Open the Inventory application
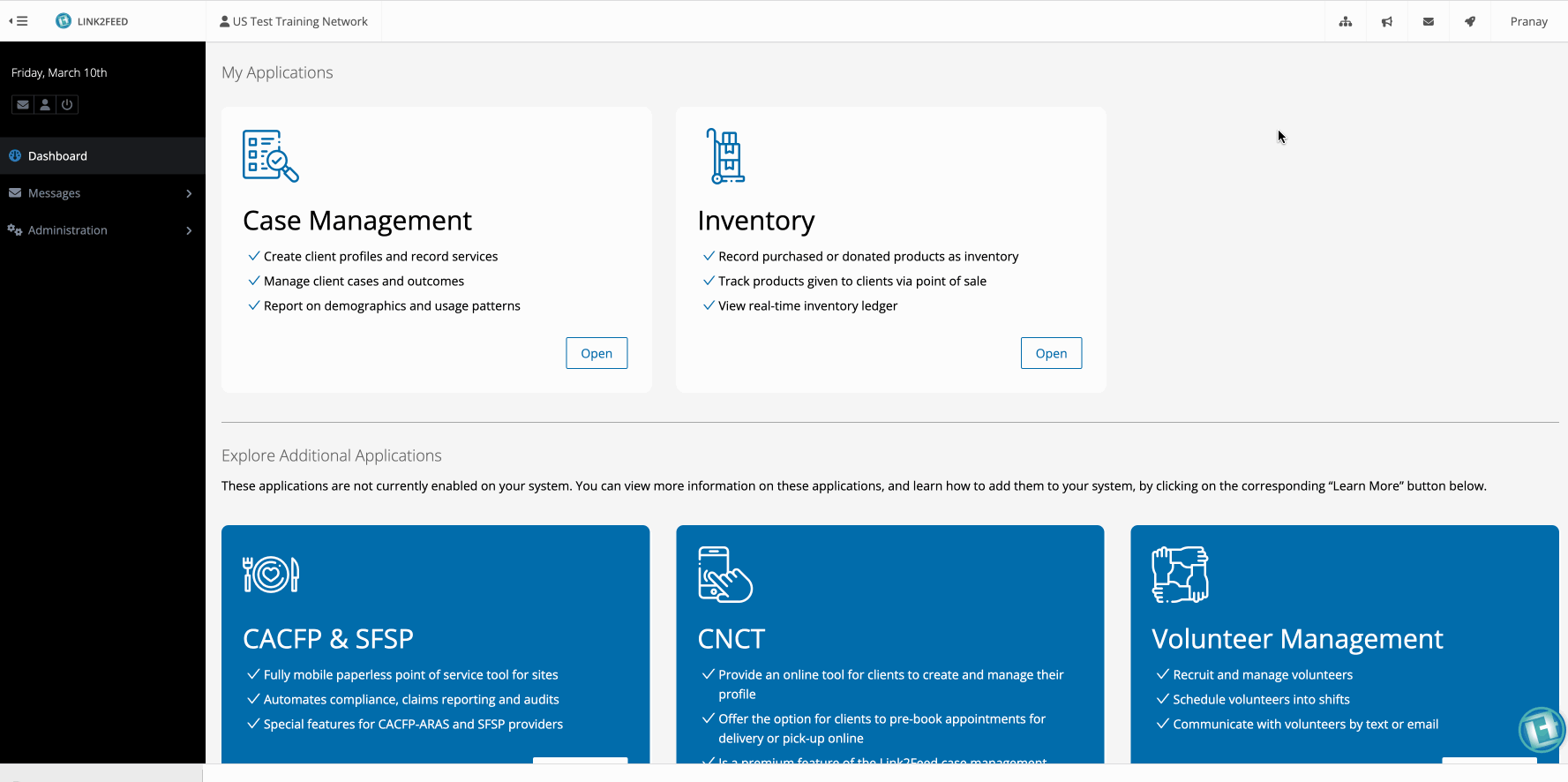This screenshot has width=1568, height=782. point(1051,353)
